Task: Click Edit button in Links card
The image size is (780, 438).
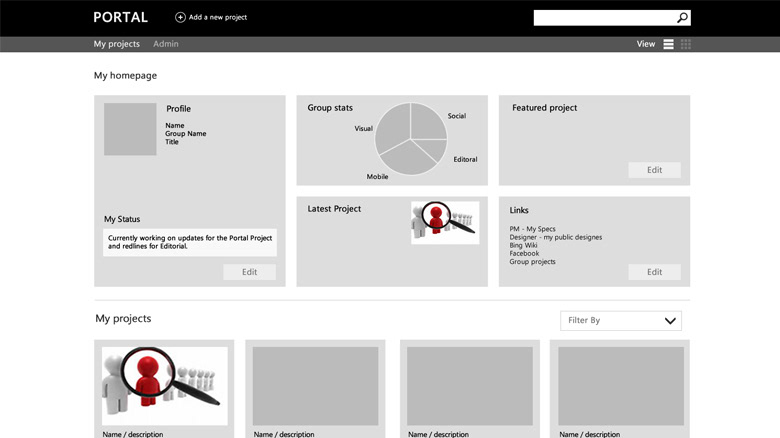Action: click(x=654, y=272)
